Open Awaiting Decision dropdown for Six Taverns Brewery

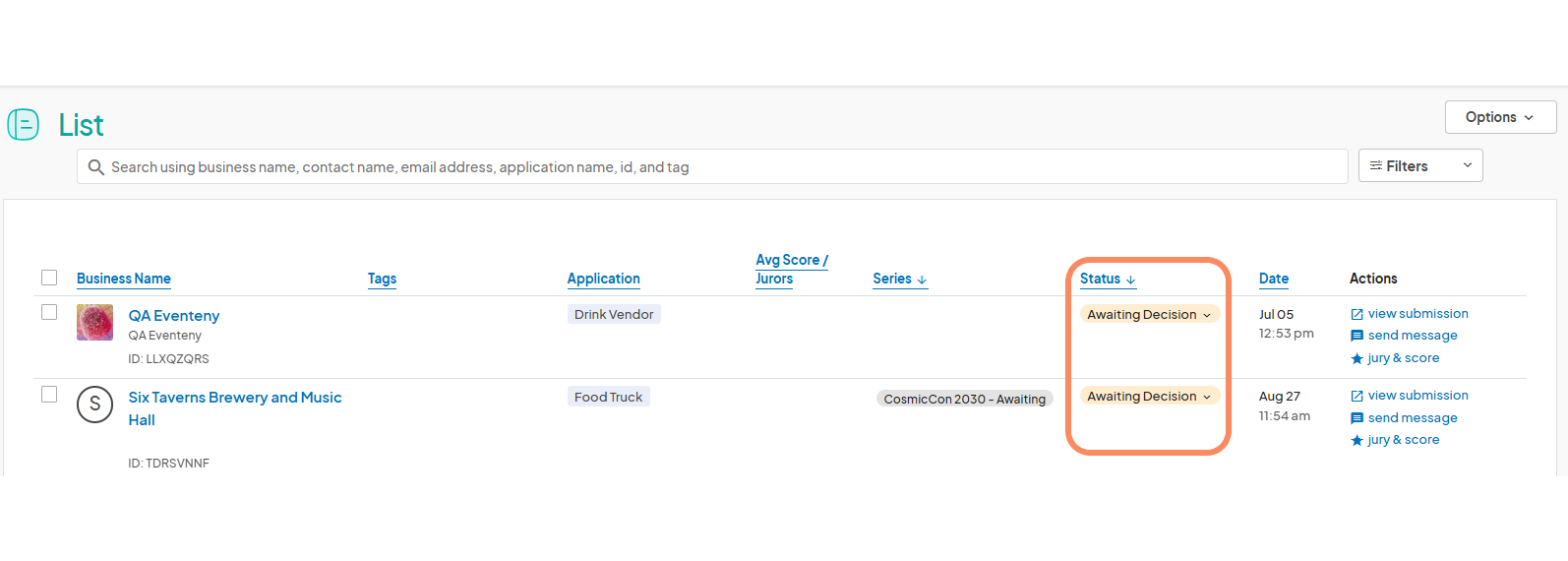coord(1150,396)
